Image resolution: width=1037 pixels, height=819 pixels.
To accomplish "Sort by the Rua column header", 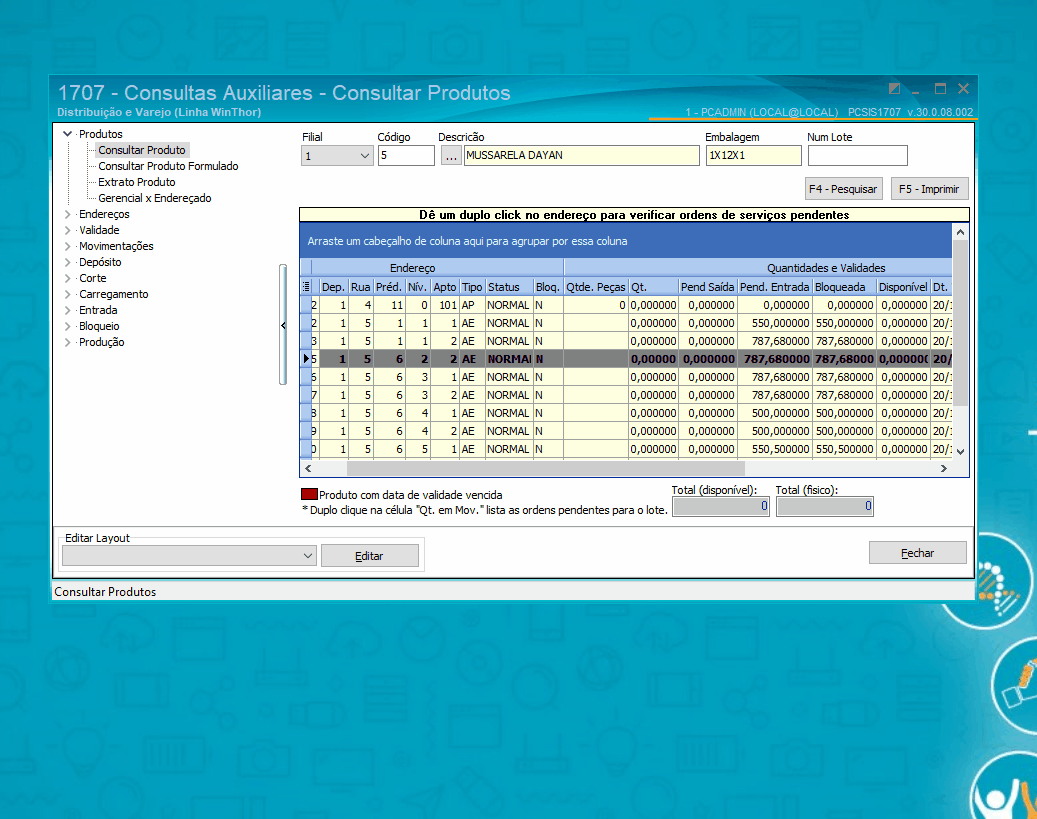I will (360, 287).
